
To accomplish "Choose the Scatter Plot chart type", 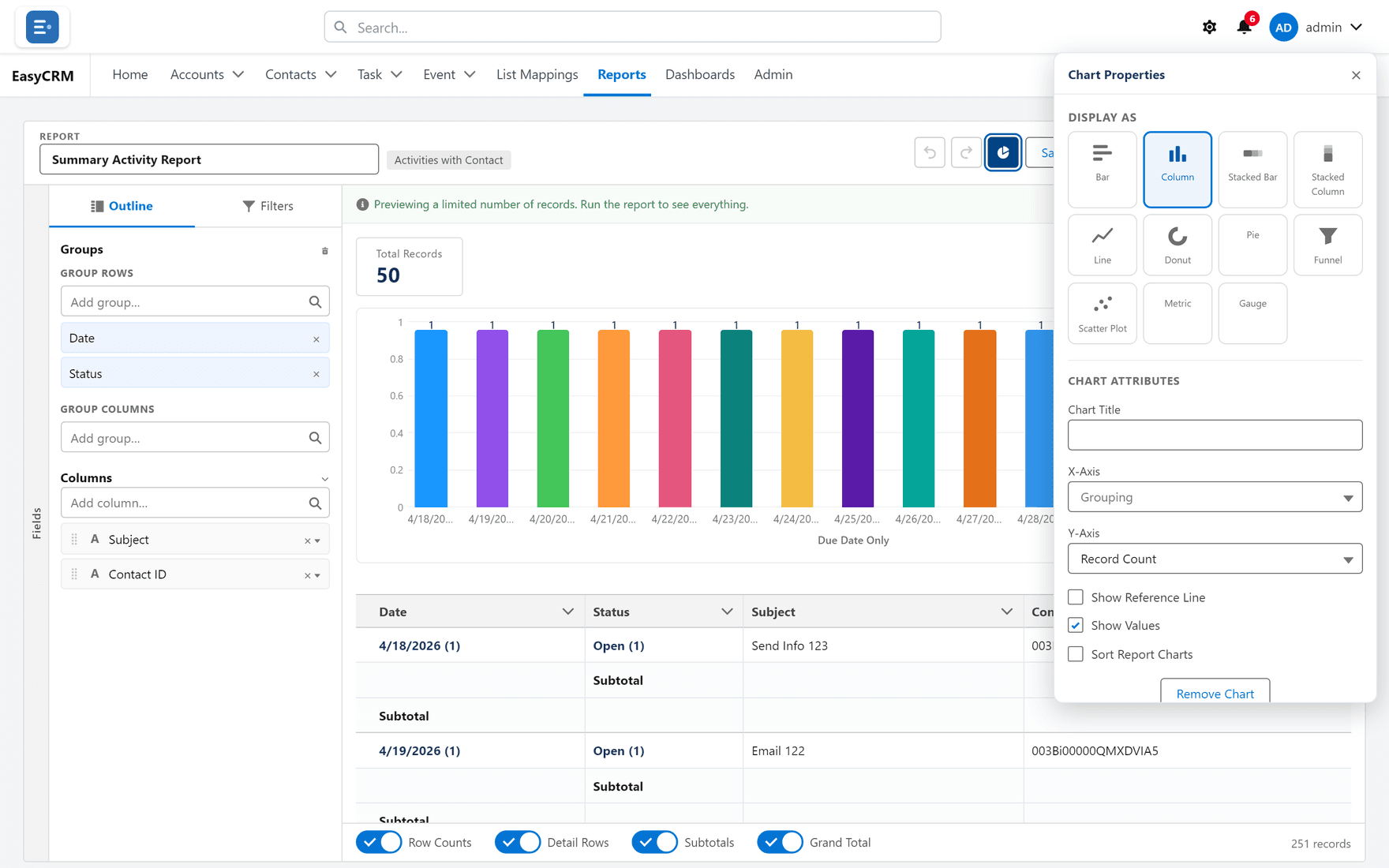I will (x=1102, y=313).
